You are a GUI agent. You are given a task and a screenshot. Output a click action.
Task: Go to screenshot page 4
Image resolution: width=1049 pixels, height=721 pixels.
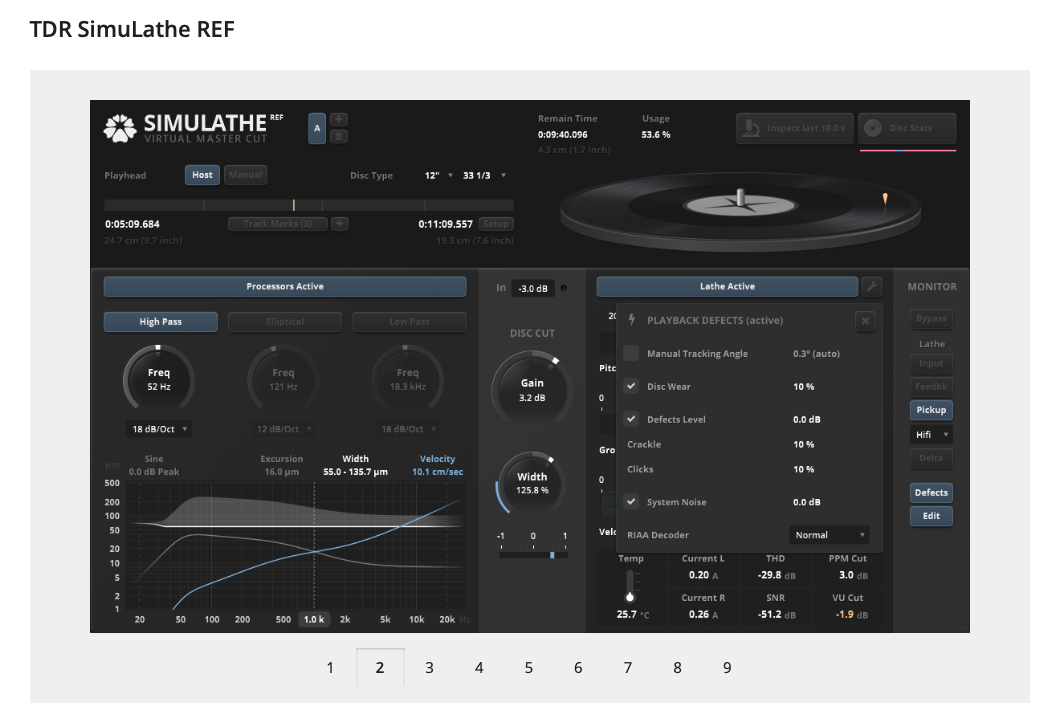pyautogui.click(x=479, y=667)
